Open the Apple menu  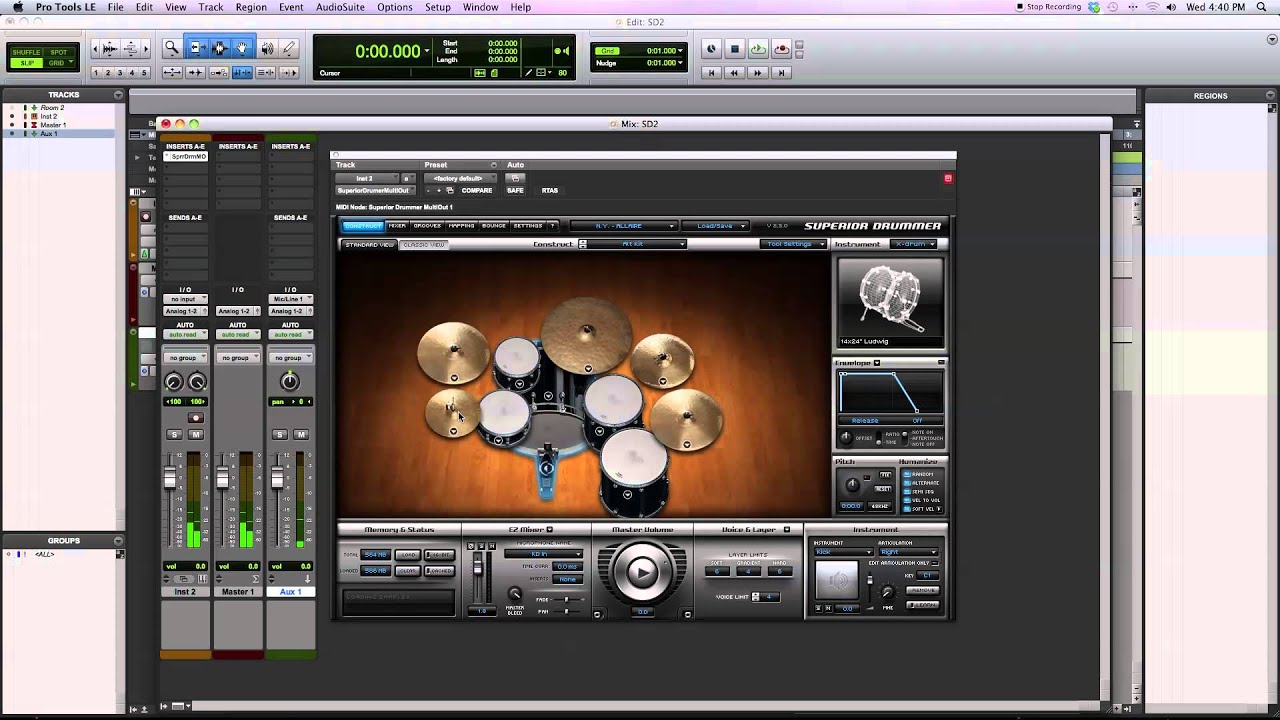pos(17,7)
